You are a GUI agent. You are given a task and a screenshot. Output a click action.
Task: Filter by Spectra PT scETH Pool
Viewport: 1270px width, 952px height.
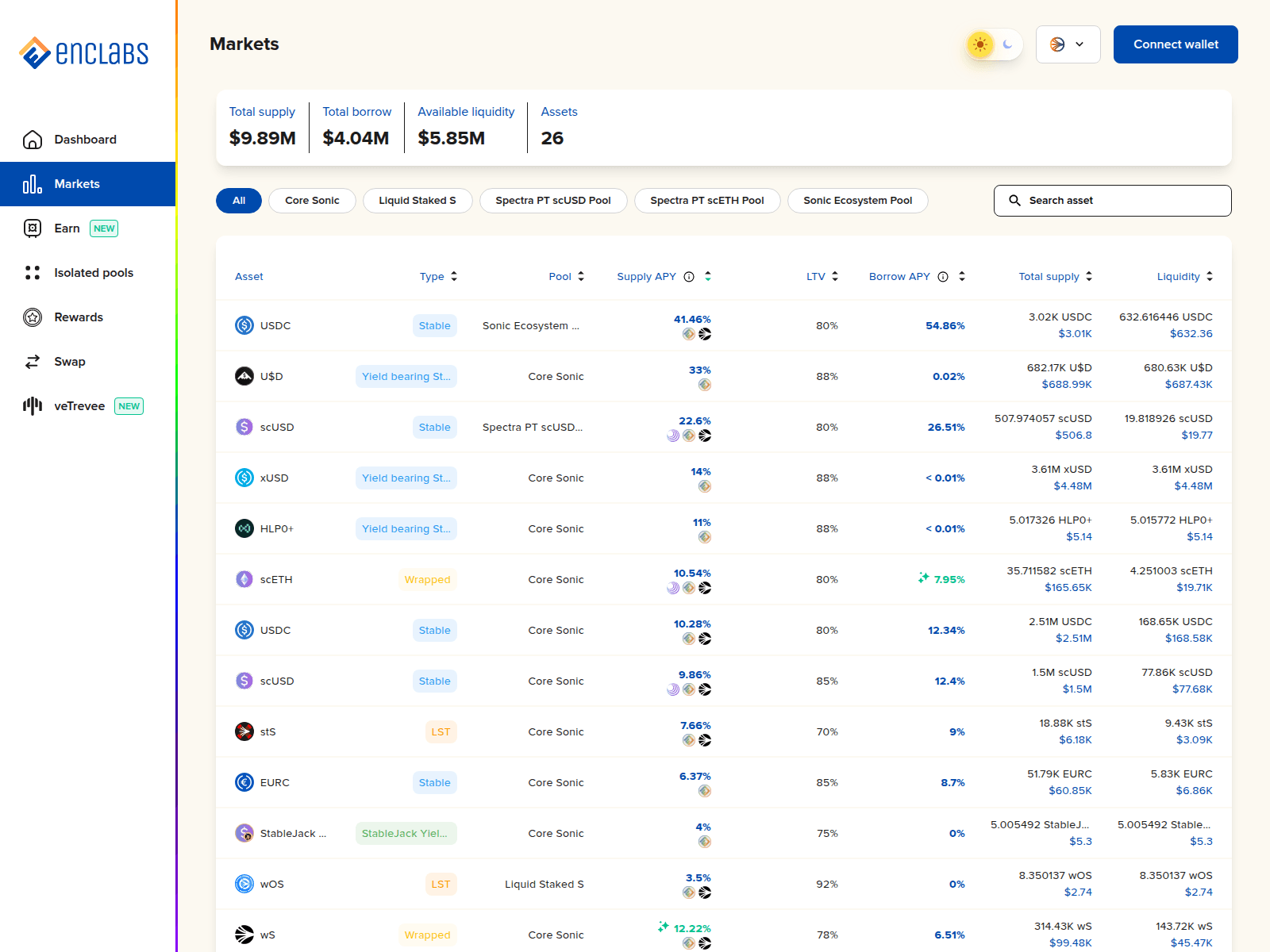pyautogui.click(x=707, y=201)
